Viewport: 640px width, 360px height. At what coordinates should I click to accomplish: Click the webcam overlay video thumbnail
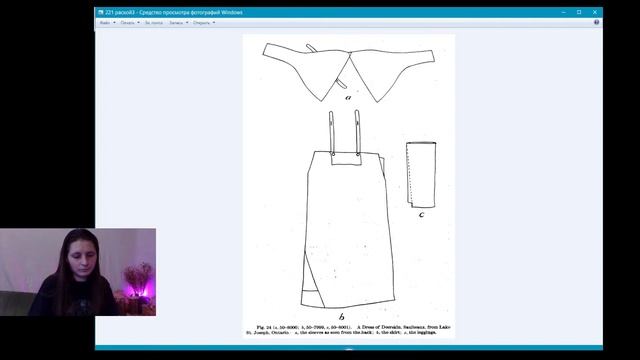tap(78, 272)
